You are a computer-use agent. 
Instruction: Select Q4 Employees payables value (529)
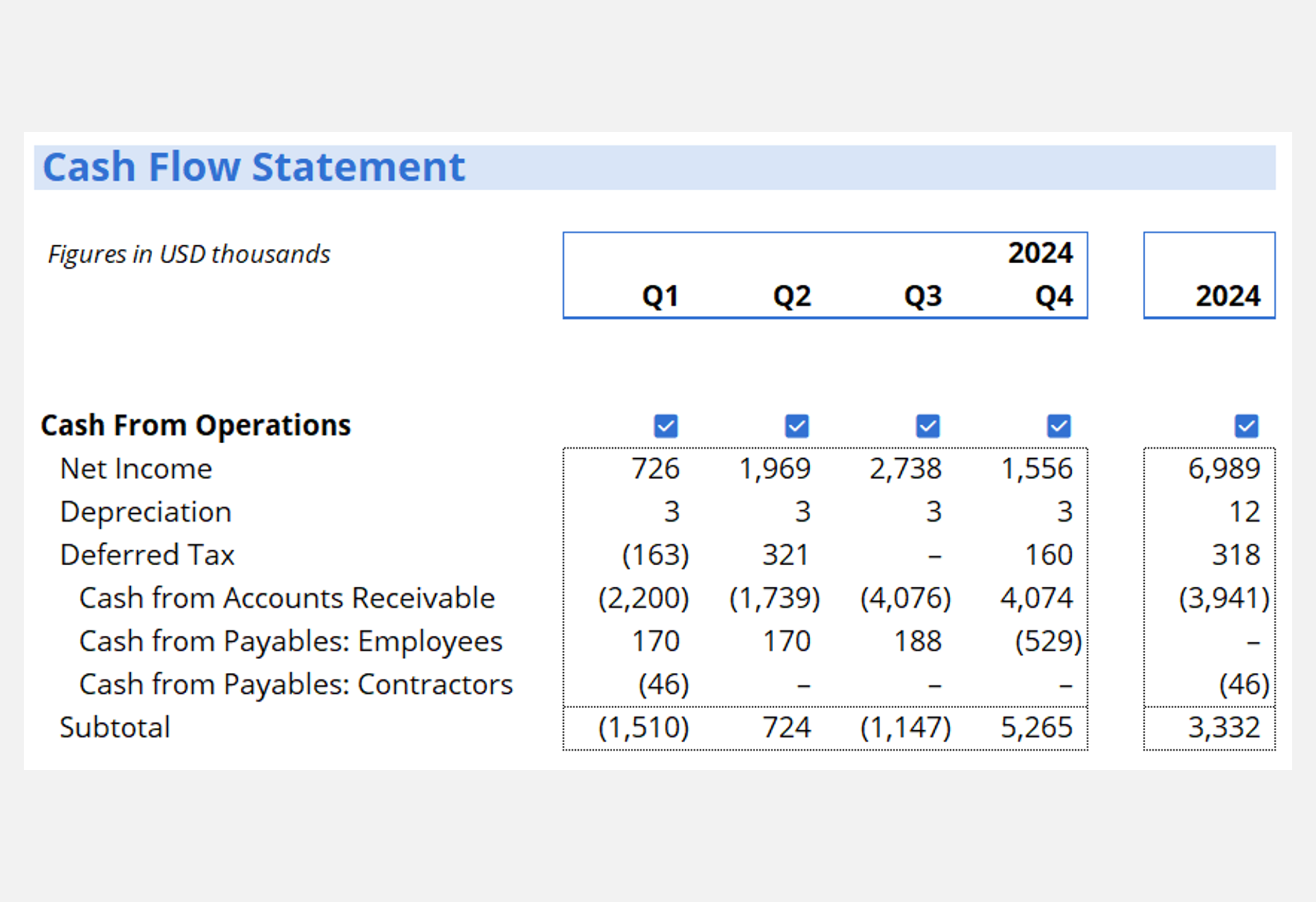coord(1048,641)
